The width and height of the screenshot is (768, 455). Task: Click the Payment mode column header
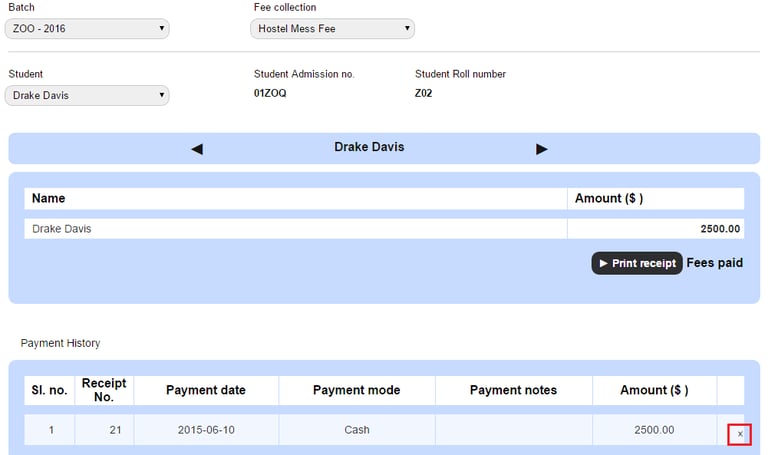pyautogui.click(x=356, y=390)
